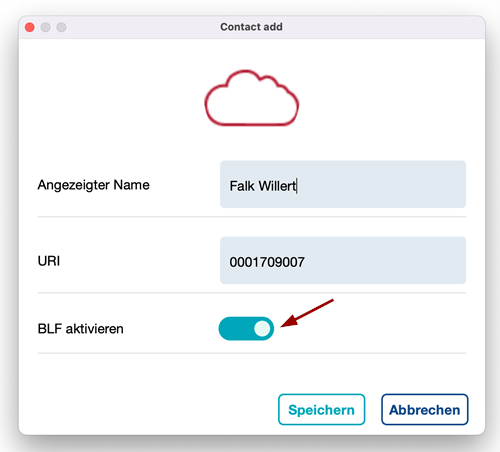
Task: Save the contact with Speichern
Action: [x=322, y=410]
